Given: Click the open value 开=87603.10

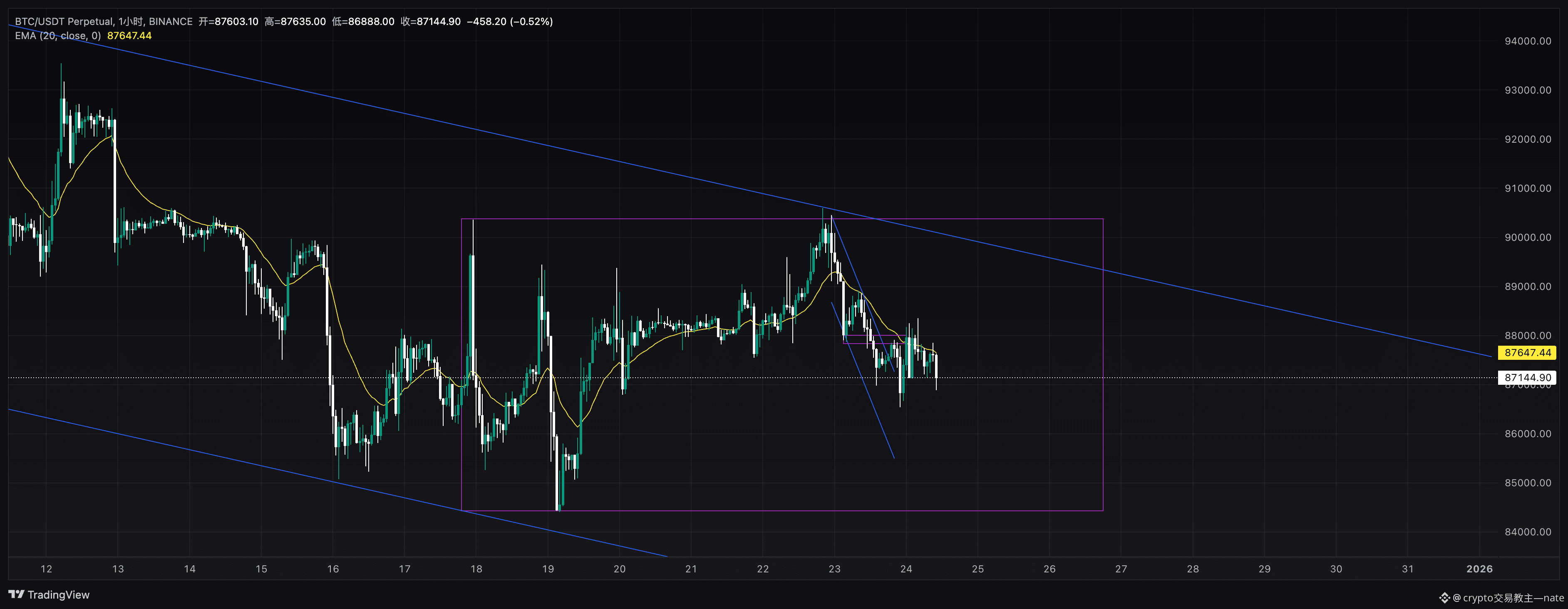Looking at the screenshot, I should click(x=228, y=21).
